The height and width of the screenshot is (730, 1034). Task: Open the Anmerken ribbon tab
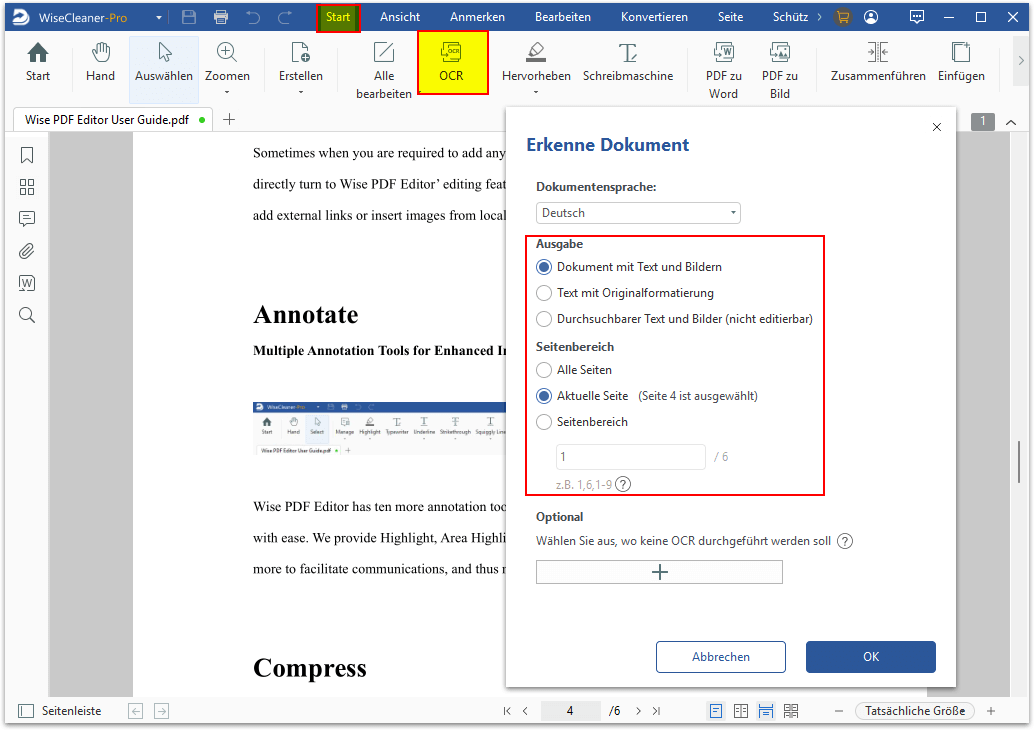(x=477, y=17)
